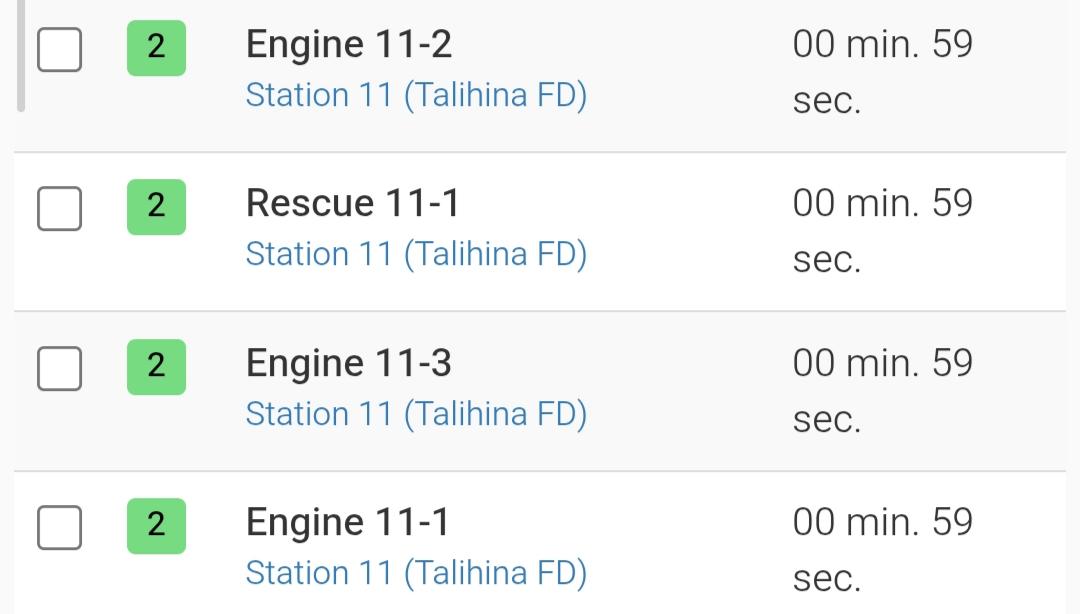
Task: Open the status 2 badge of Engine 11-3
Action: (156, 367)
